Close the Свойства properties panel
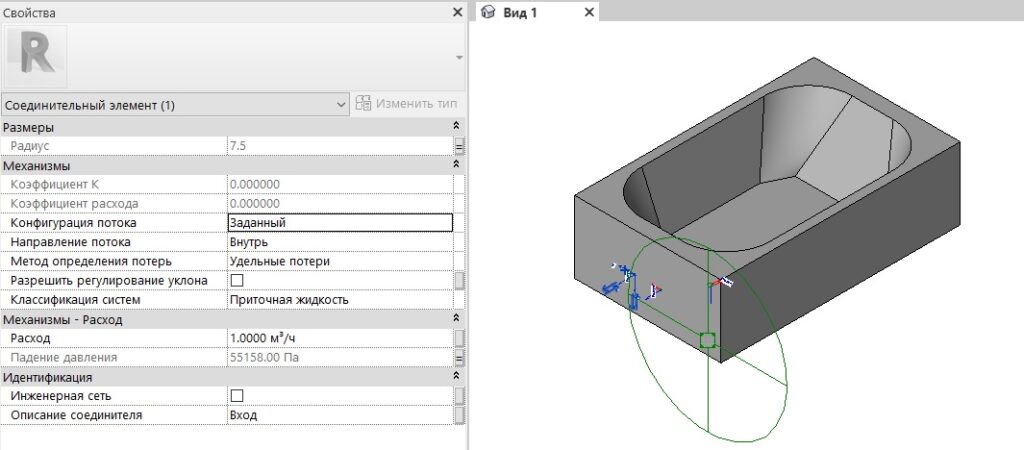 (458, 12)
